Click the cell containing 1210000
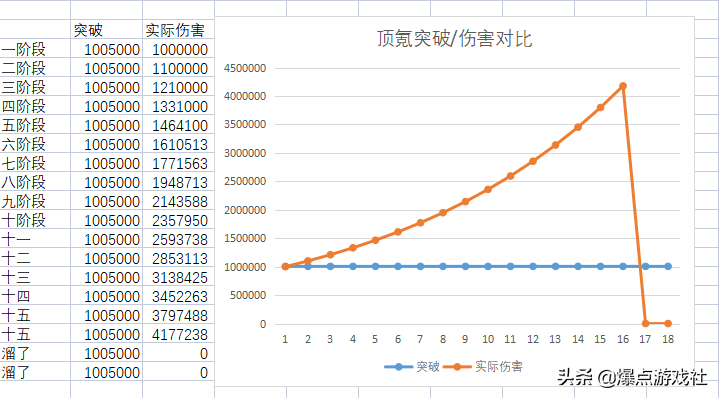The width and height of the screenshot is (719, 398). pyautogui.click(x=178, y=87)
